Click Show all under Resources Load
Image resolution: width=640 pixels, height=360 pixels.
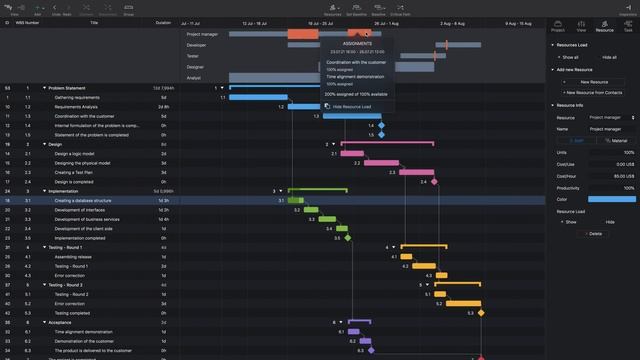click(x=568, y=58)
